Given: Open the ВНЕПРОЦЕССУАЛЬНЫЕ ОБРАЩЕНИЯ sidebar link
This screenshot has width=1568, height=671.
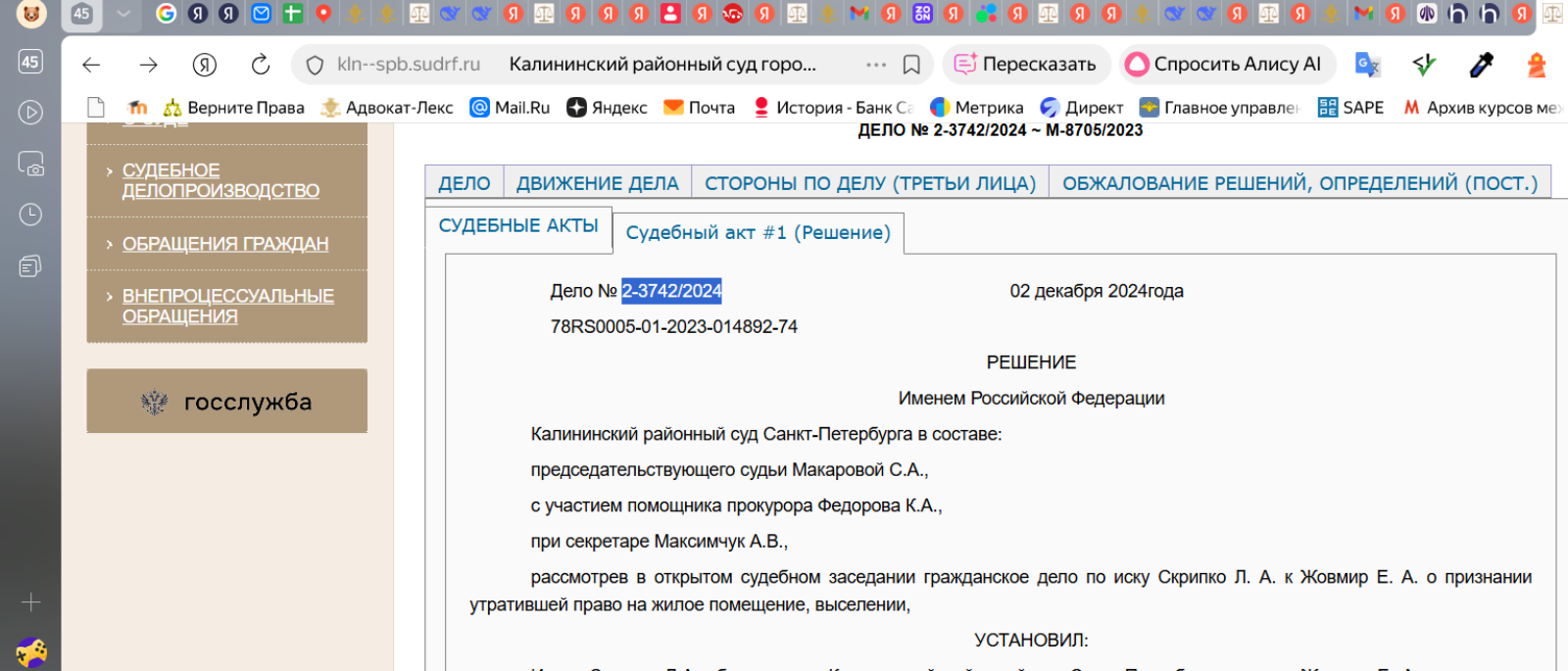Looking at the screenshot, I should click(228, 307).
